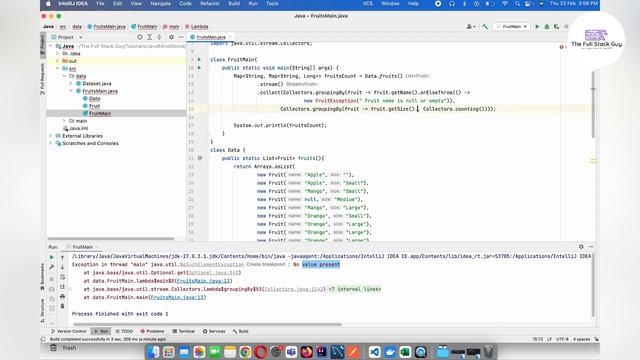
Task: Collapse All icon in Project panel header
Action: (159, 37)
